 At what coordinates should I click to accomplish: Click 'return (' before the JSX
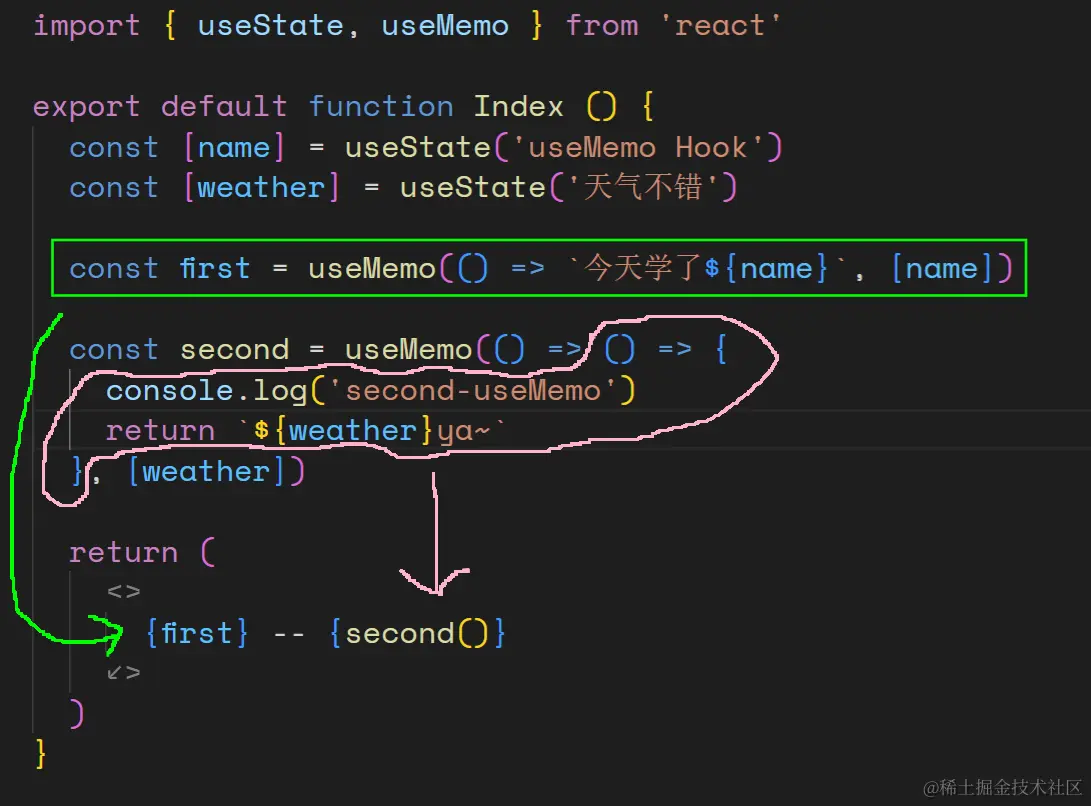click(142, 553)
